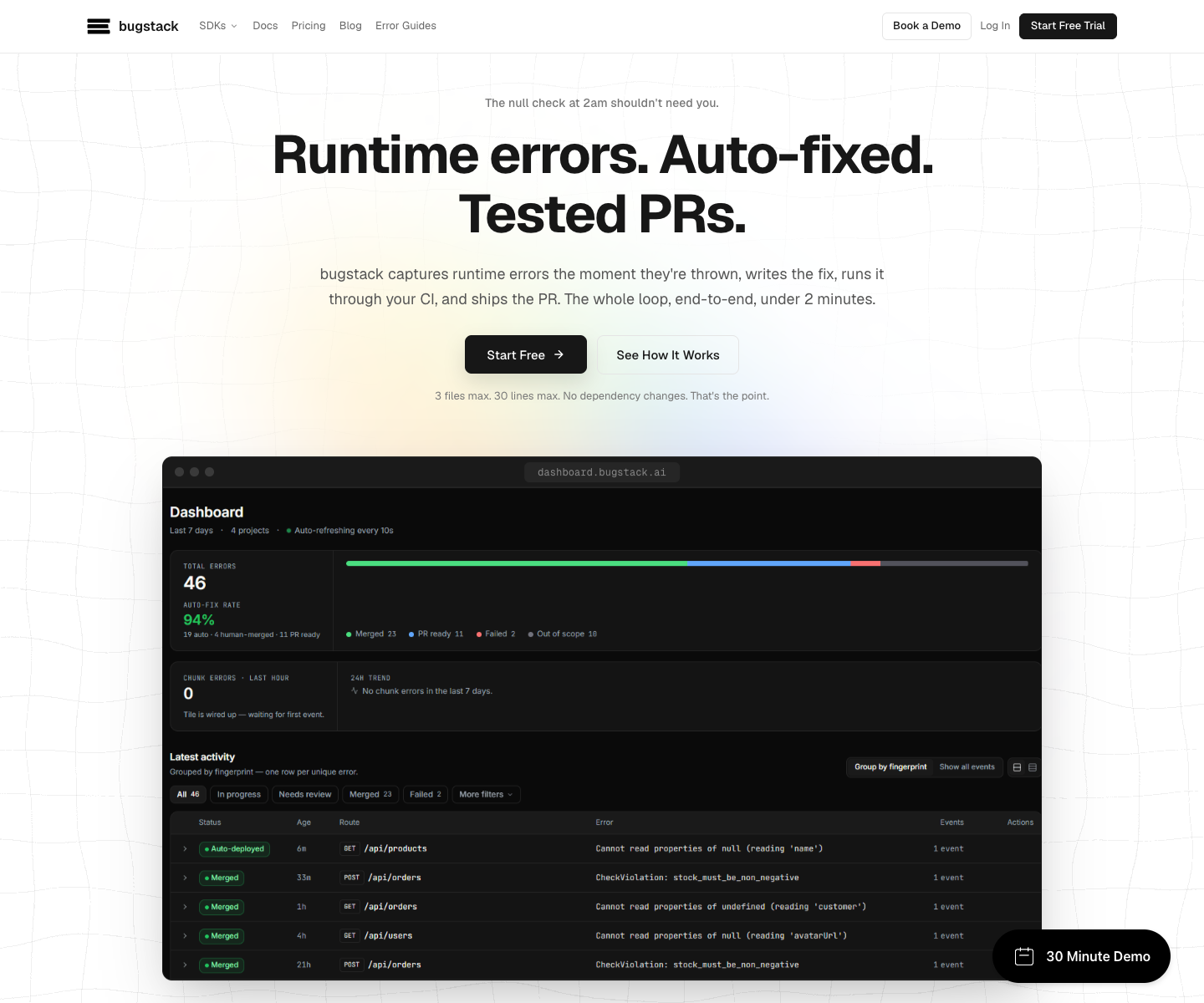Open the More filters dropdown

(x=486, y=795)
